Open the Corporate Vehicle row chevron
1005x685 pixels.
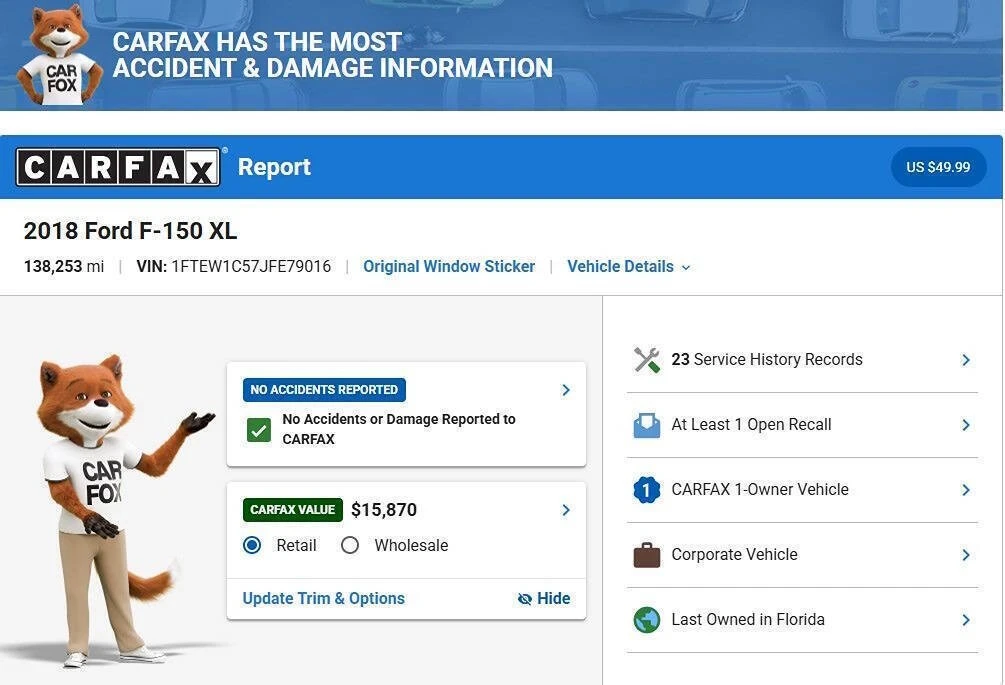966,555
